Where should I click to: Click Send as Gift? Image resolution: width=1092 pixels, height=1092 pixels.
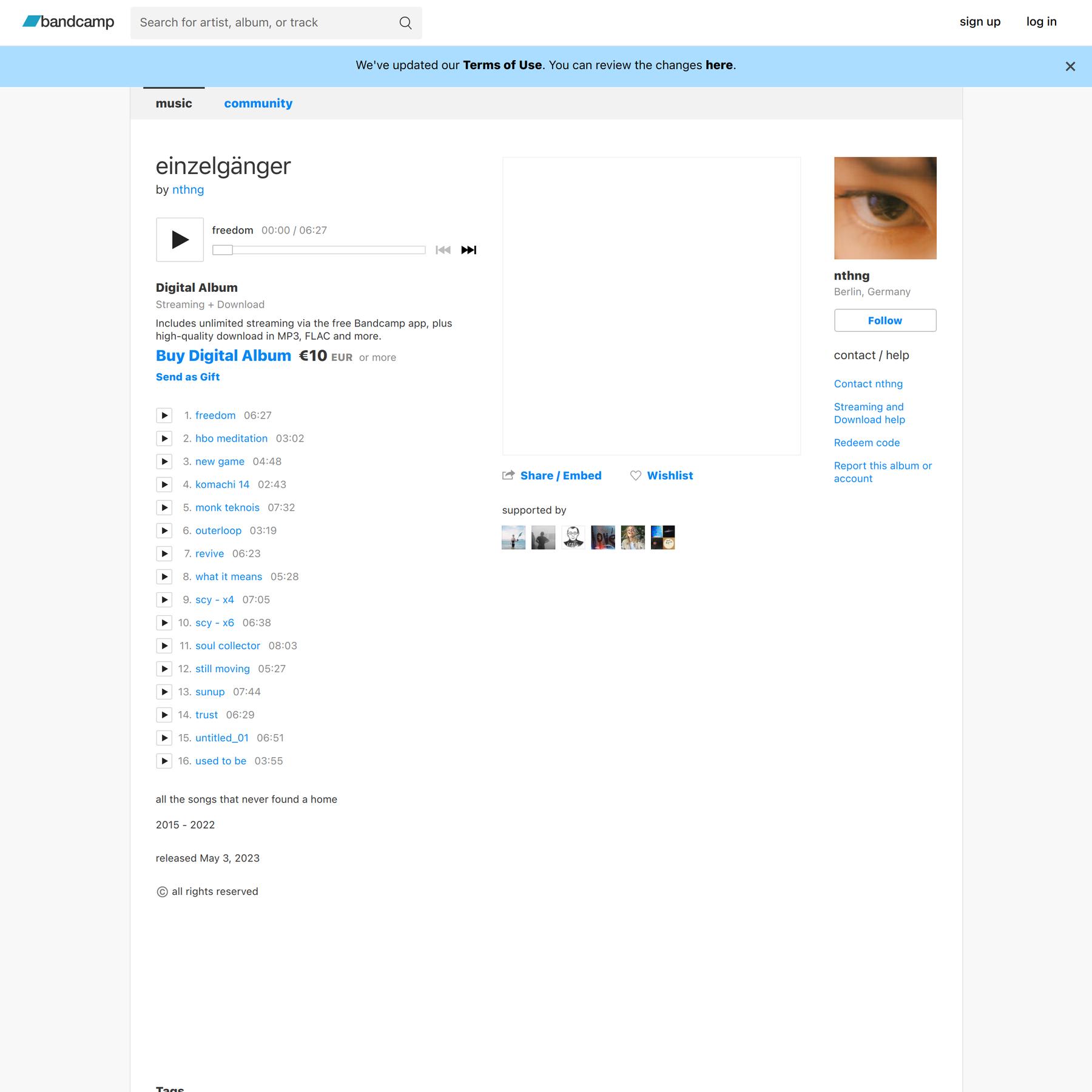[x=187, y=377]
